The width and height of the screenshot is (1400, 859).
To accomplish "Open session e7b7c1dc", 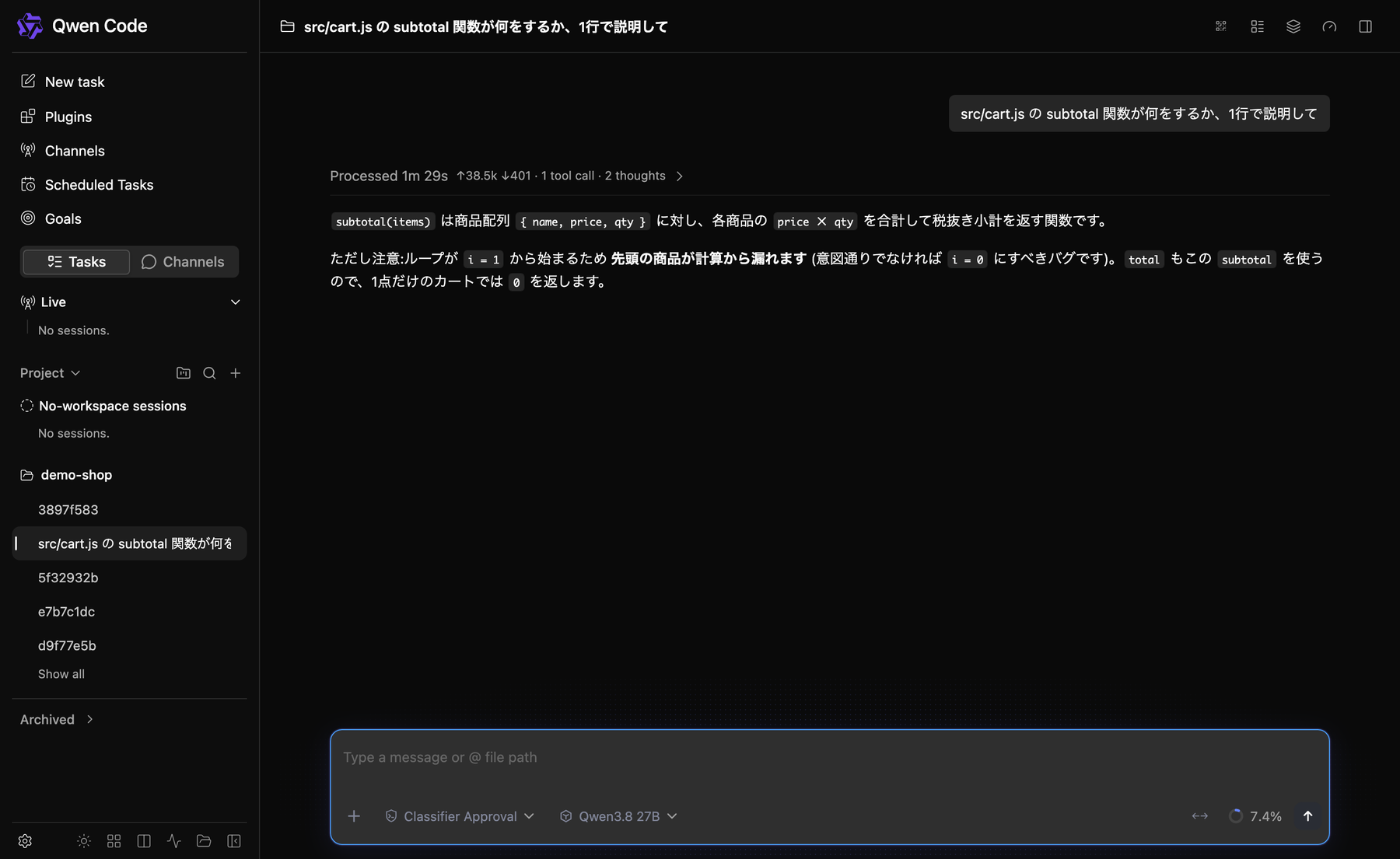I will 67,612.
